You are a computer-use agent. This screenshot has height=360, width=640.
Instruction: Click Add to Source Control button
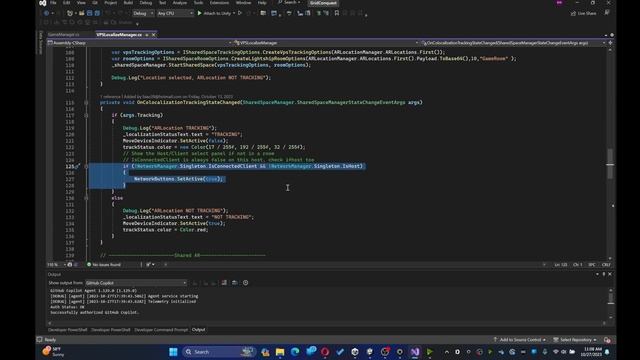click(x=520, y=340)
